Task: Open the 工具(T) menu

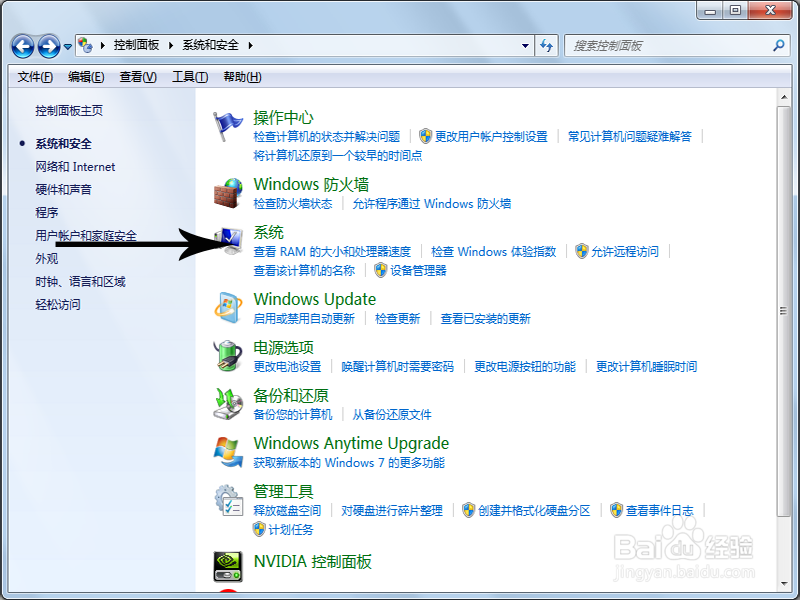Action: tap(190, 77)
